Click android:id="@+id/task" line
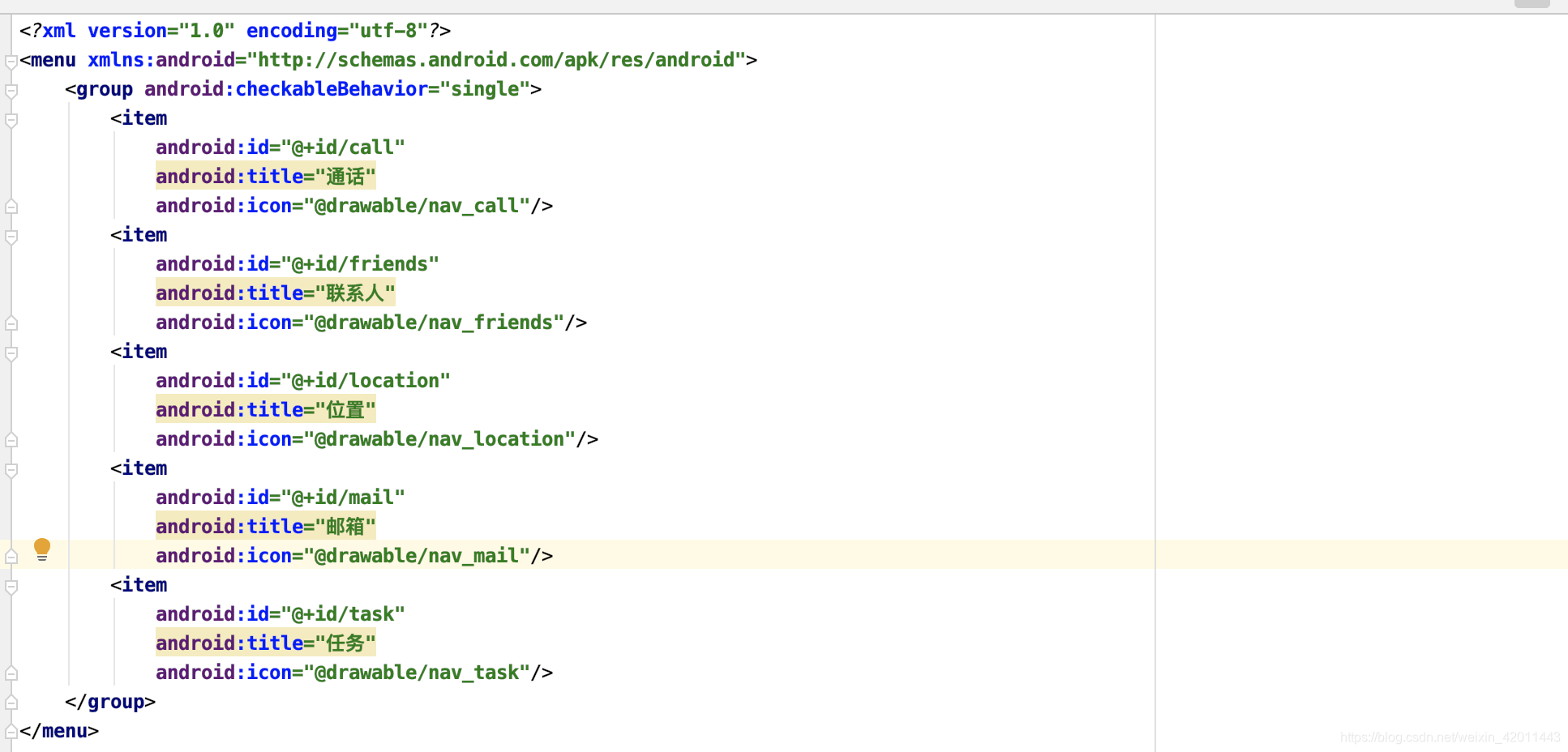1568x752 pixels. 281,614
